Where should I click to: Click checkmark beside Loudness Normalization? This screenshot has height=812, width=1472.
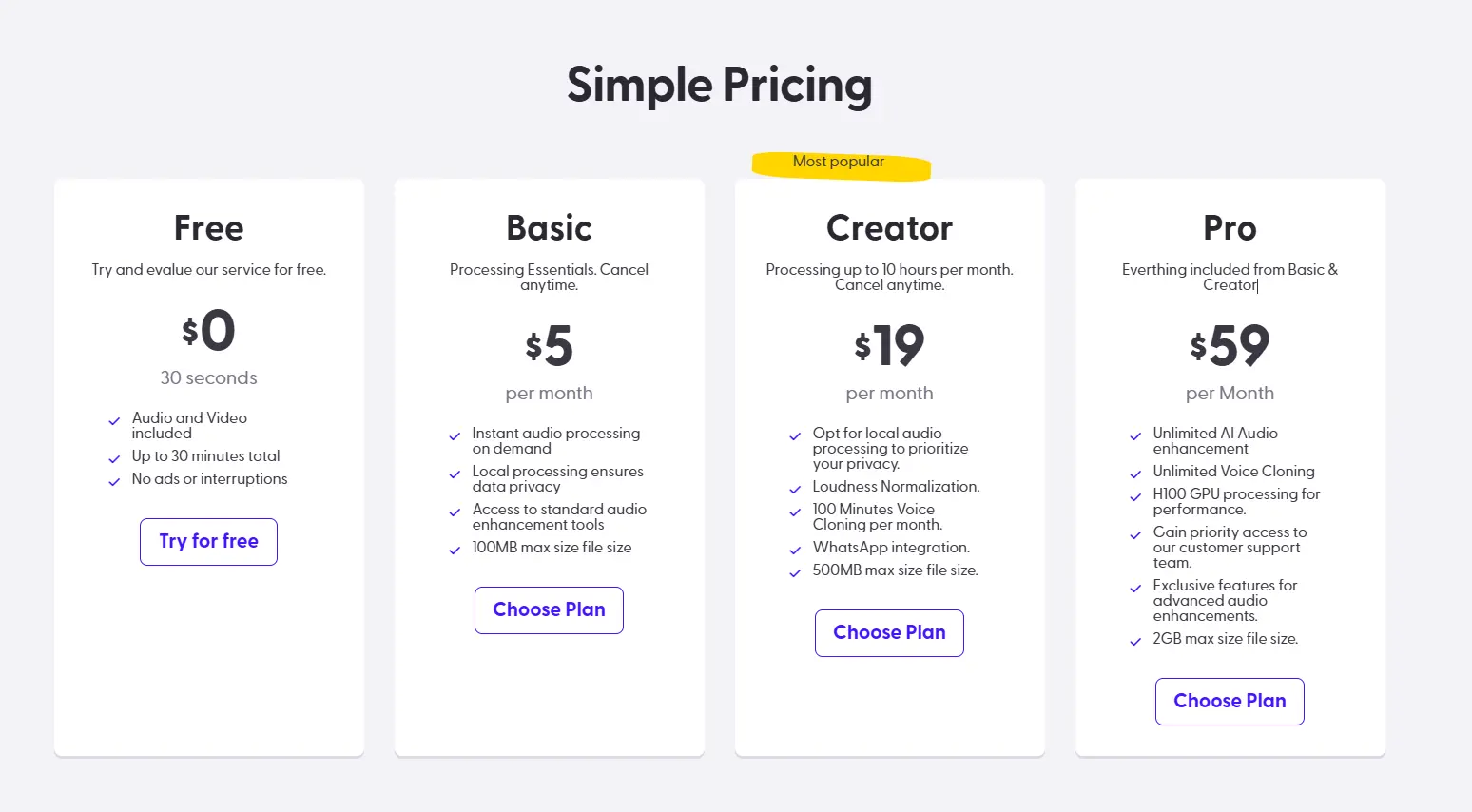[795, 490]
